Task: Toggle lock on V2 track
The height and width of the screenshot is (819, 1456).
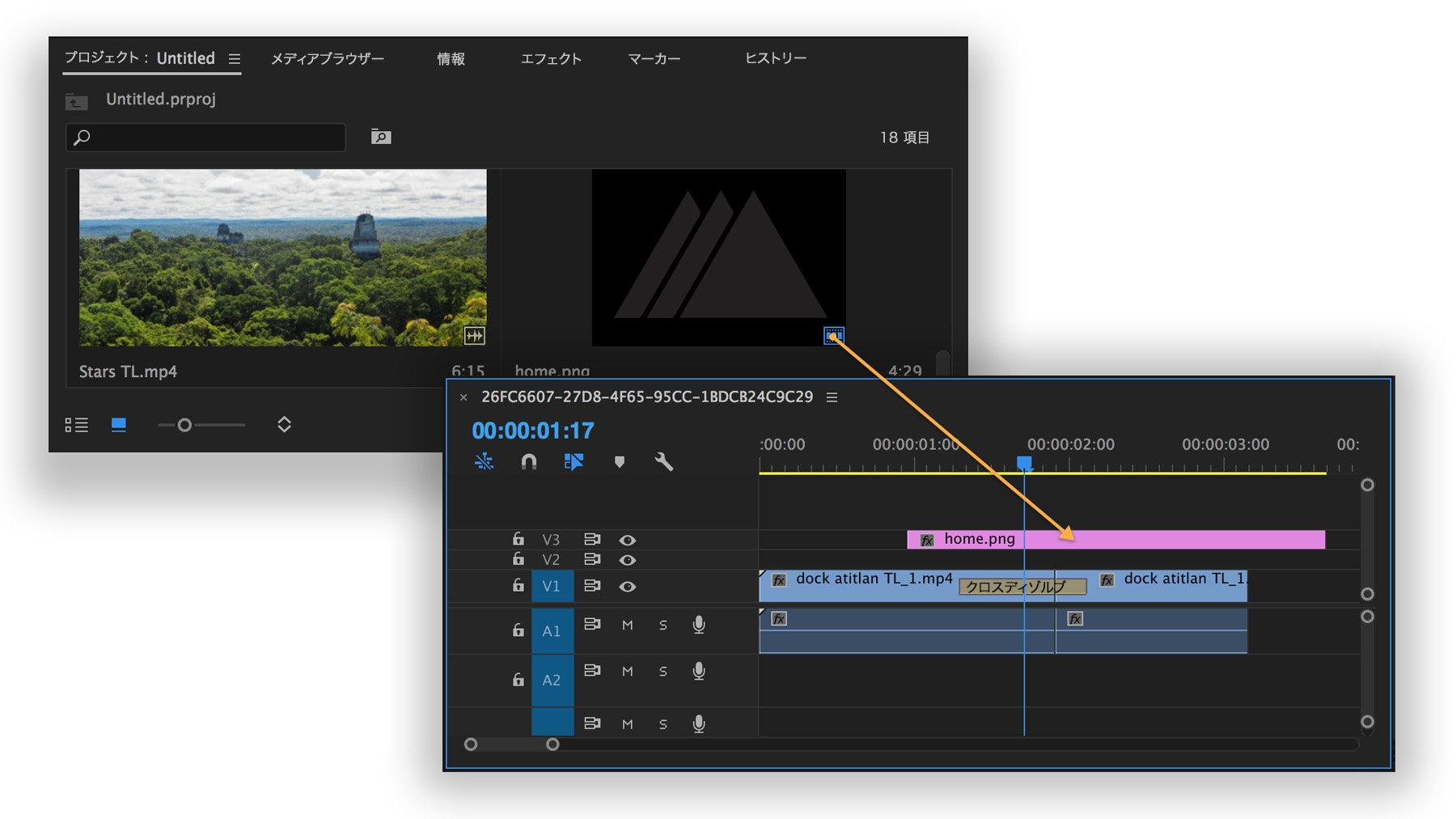Action: click(x=518, y=559)
